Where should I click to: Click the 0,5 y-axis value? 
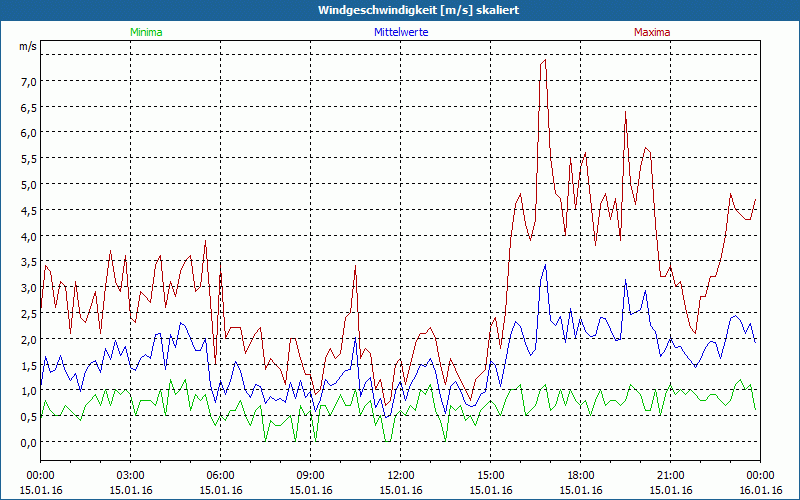point(28,416)
